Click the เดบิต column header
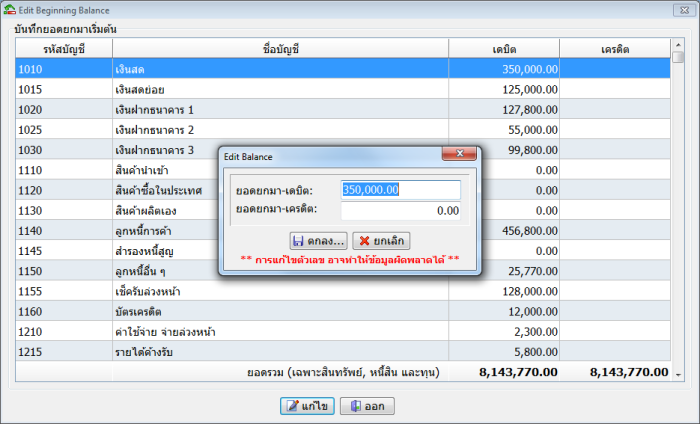 pyautogui.click(x=504, y=49)
